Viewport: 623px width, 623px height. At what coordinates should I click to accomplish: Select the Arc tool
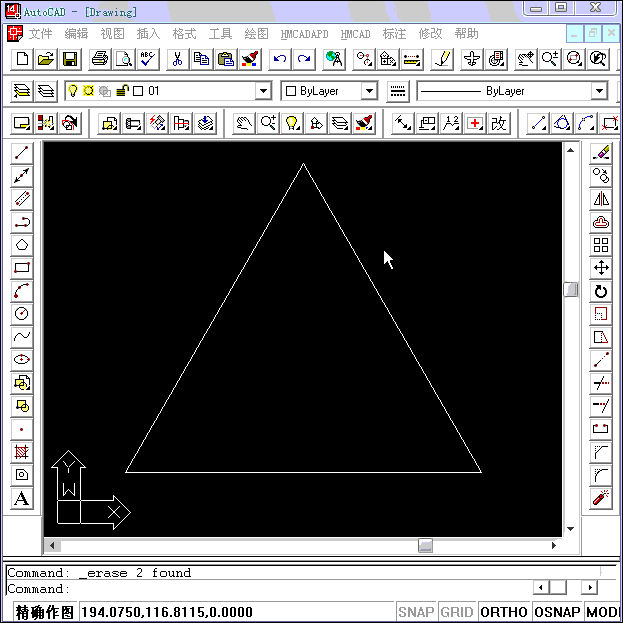(x=21, y=291)
